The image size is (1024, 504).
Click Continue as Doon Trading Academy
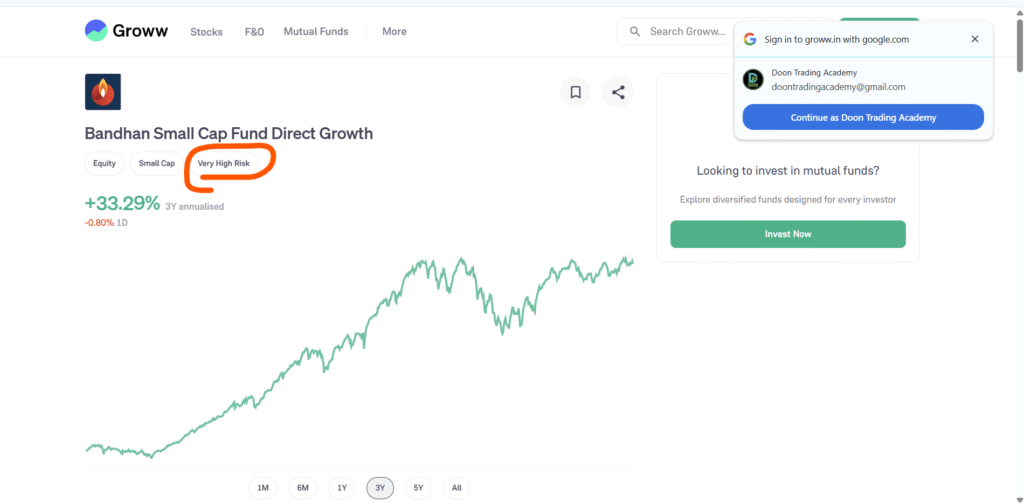[863, 117]
